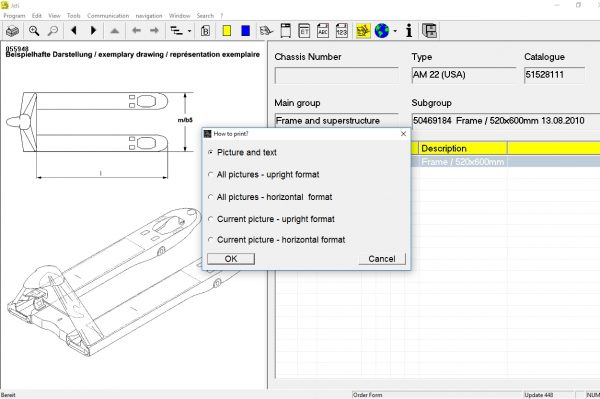The width and height of the screenshot is (600, 399).
Task: Click the ET notepad icon
Action: point(304,31)
